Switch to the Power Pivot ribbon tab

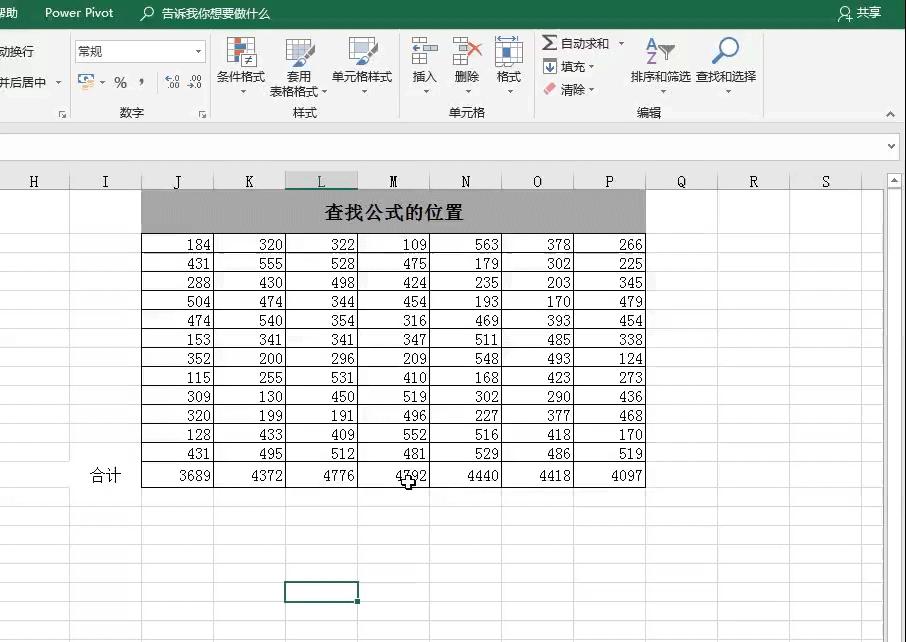tap(79, 13)
